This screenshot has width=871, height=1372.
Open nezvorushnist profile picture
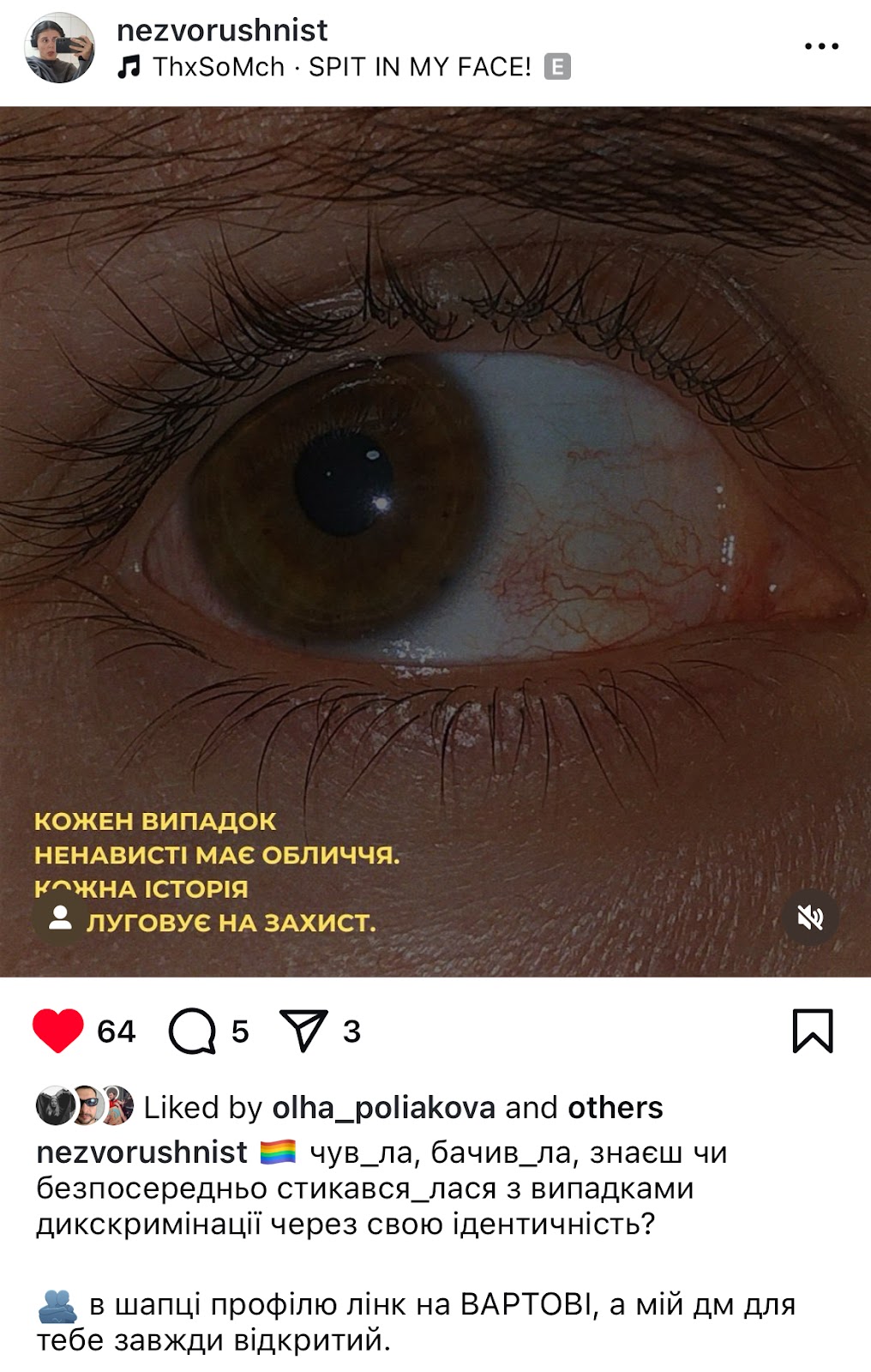[59, 48]
